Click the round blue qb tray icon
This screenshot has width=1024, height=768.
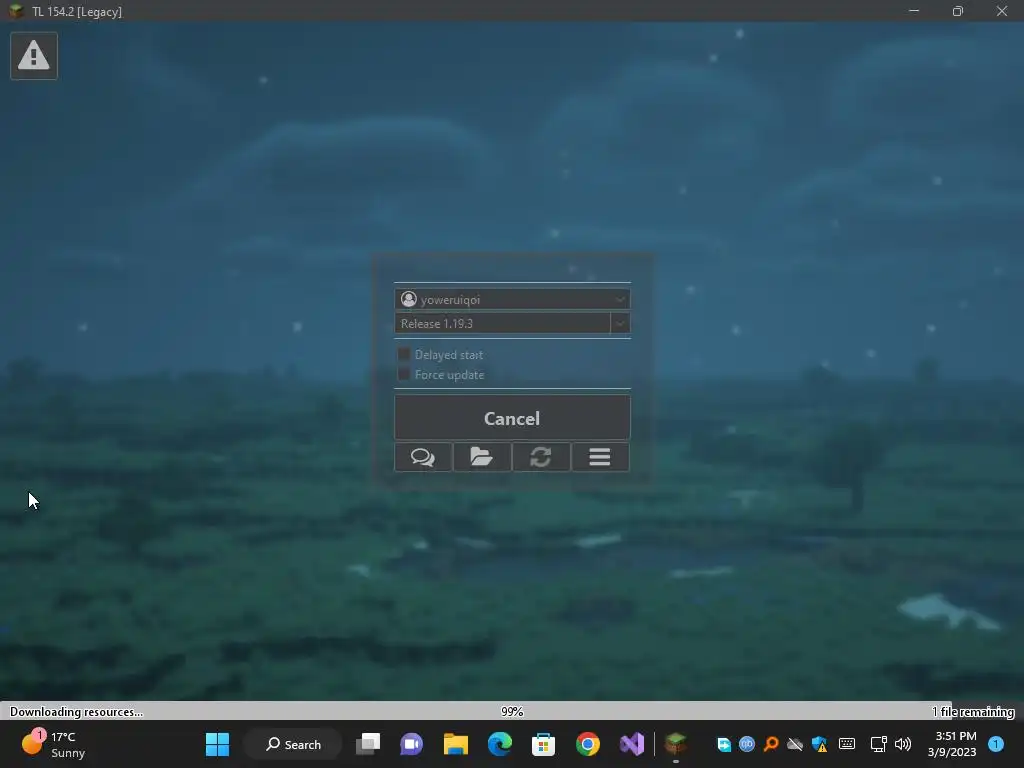tap(747, 744)
